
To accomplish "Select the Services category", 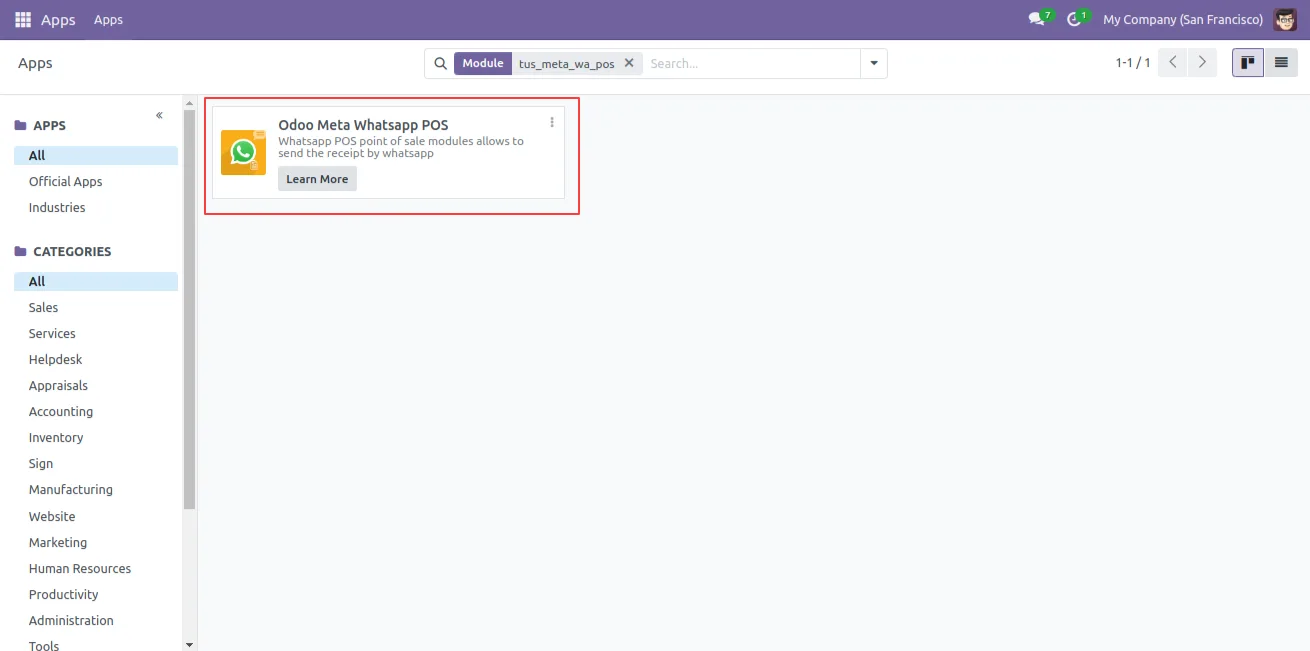I will 96,333.
